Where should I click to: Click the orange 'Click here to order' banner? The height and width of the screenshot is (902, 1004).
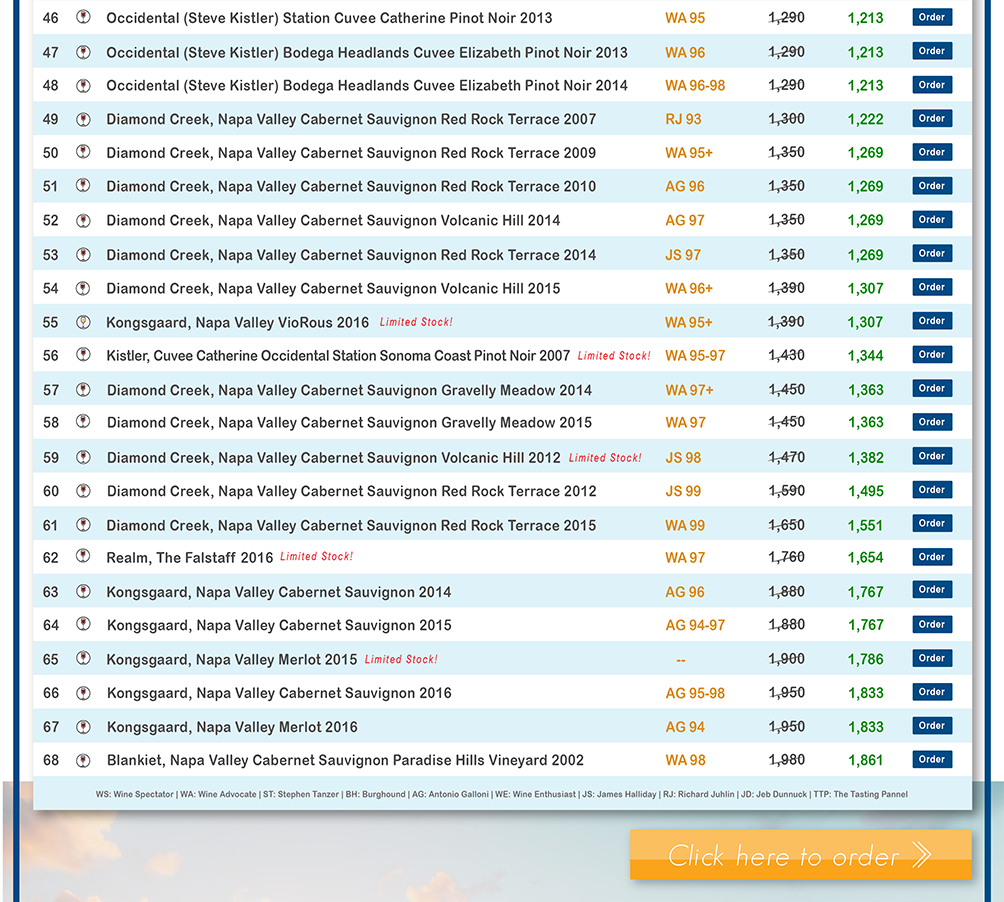tap(800, 855)
